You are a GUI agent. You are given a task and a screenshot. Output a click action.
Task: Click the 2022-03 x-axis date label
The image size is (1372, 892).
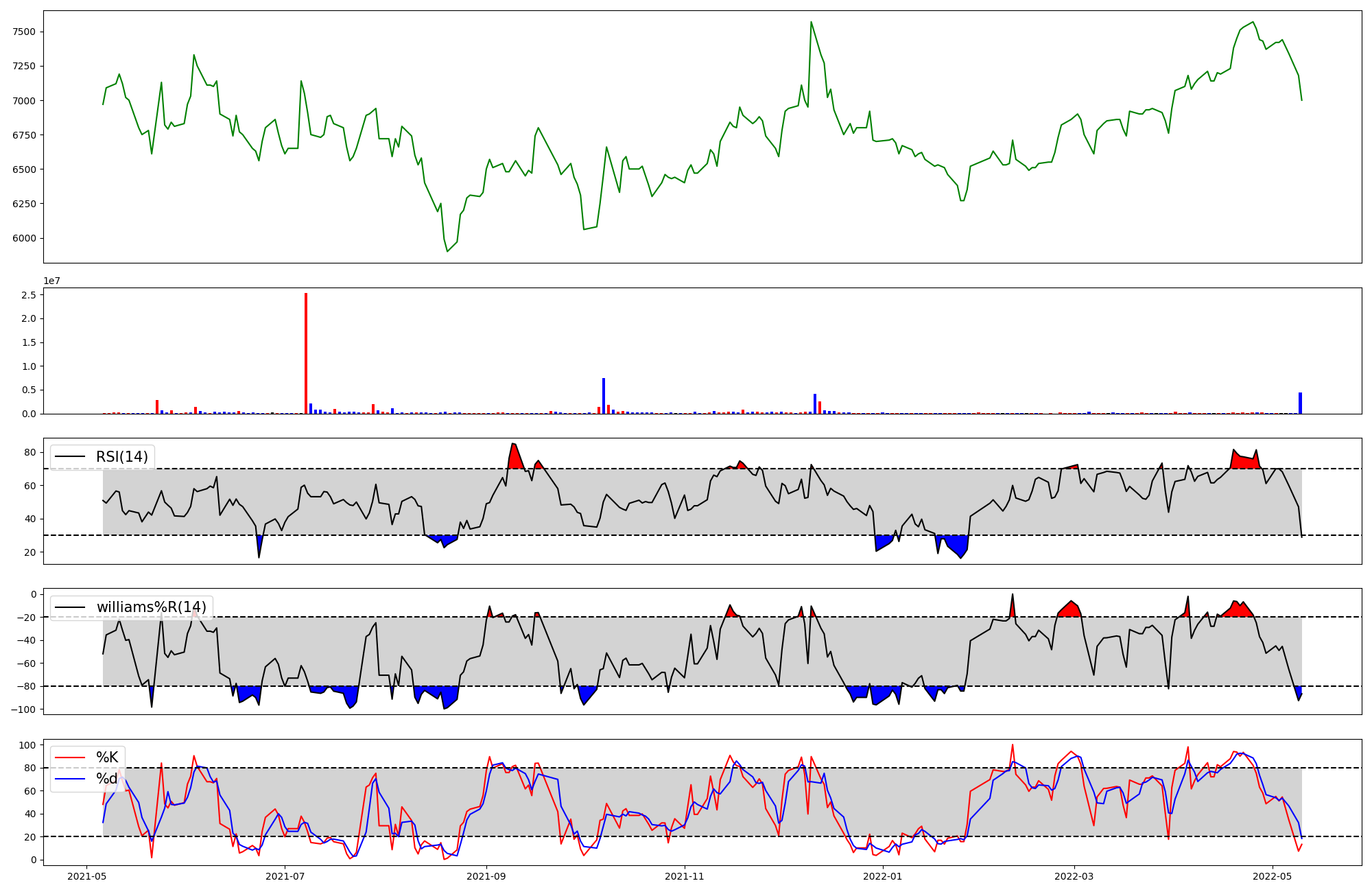coord(1074,876)
